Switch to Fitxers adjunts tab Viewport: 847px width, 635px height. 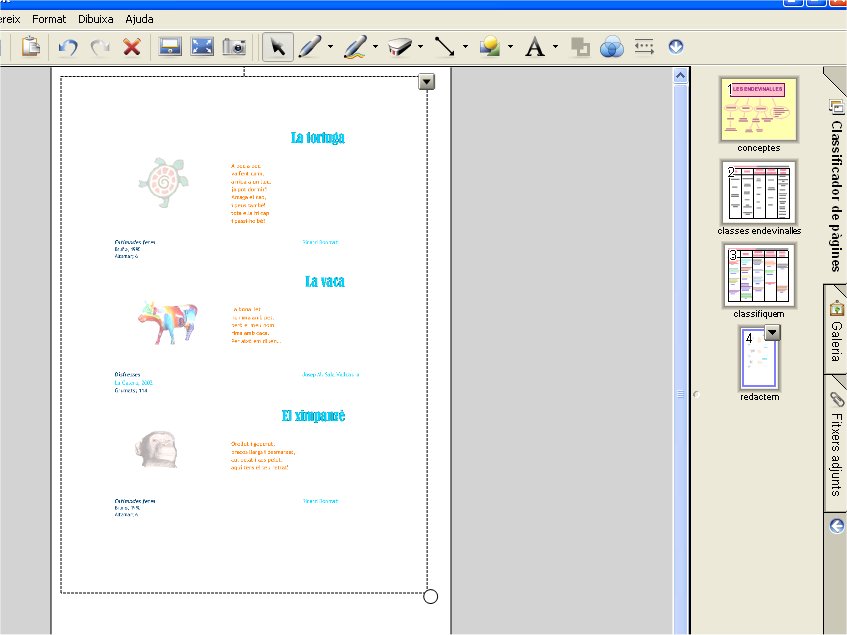[x=836, y=444]
